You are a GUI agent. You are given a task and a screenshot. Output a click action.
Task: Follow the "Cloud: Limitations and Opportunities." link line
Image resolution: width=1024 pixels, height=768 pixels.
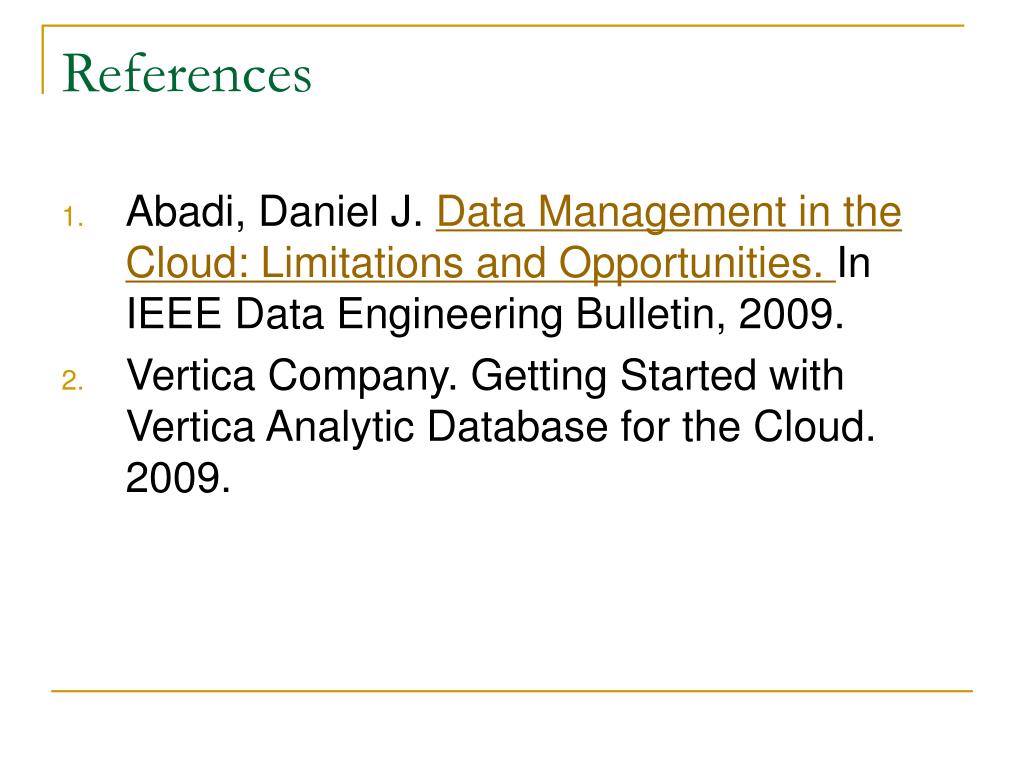pyautogui.click(x=481, y=263)
